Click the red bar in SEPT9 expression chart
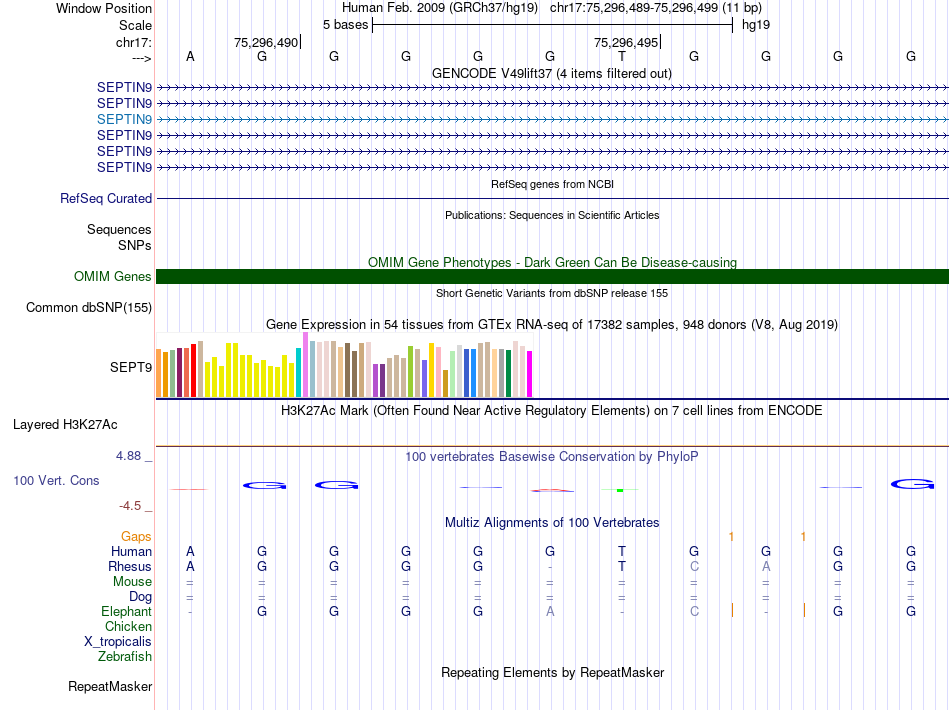 point(193,370)
